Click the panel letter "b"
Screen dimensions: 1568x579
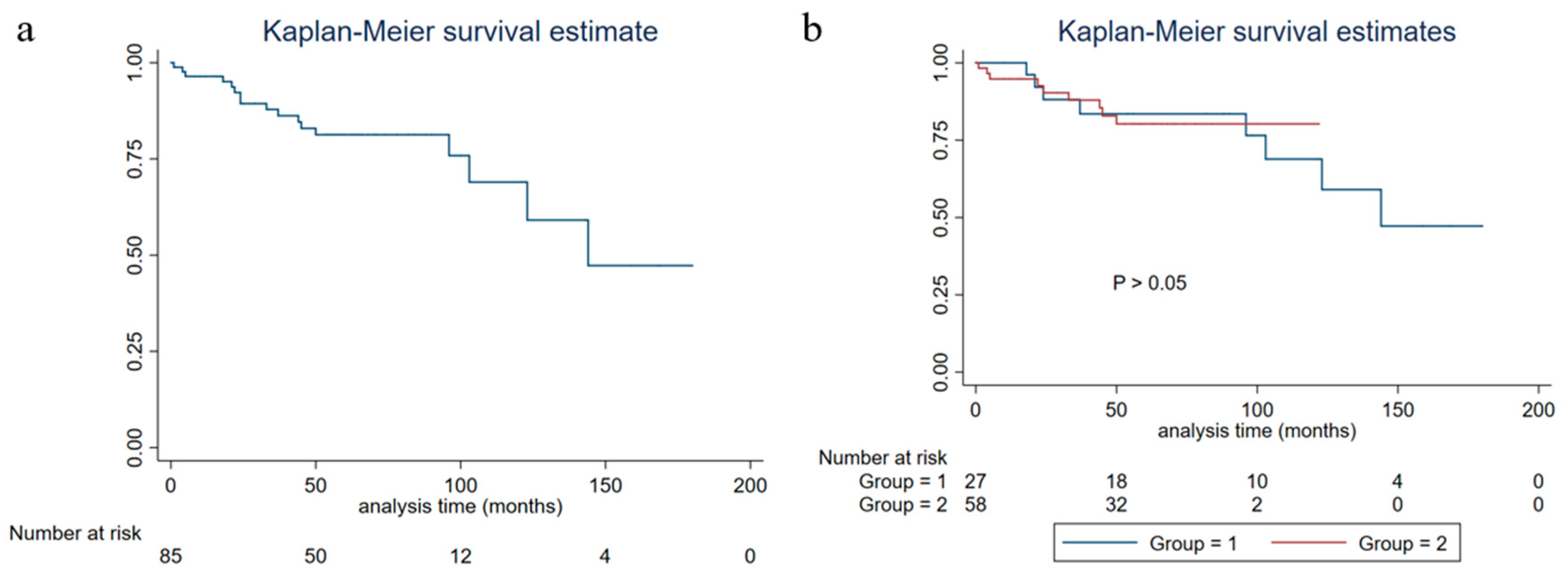812,30
